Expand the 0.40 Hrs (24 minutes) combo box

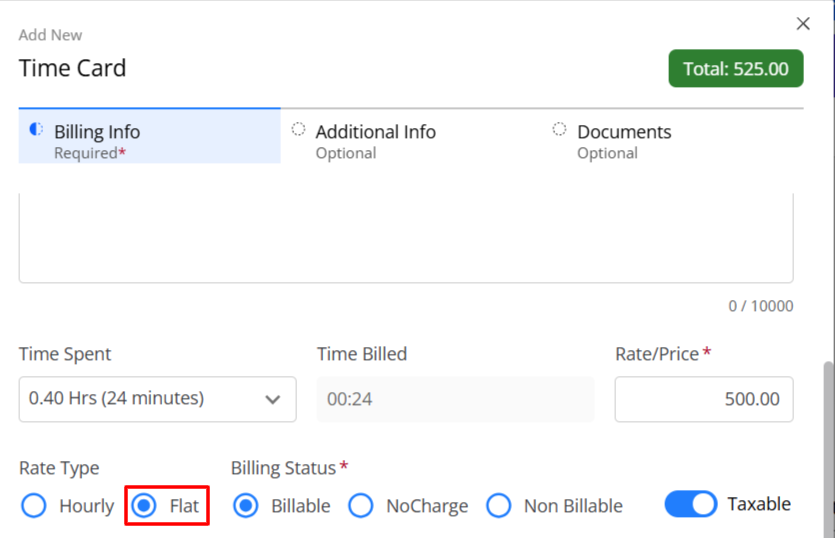158,399
